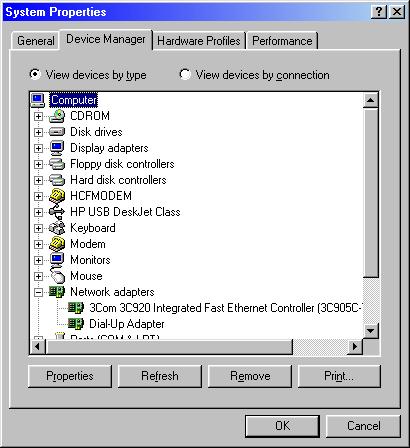Select the Mouse label text
The height and width of the screenshot is (448, 410).
click(86, 276)
